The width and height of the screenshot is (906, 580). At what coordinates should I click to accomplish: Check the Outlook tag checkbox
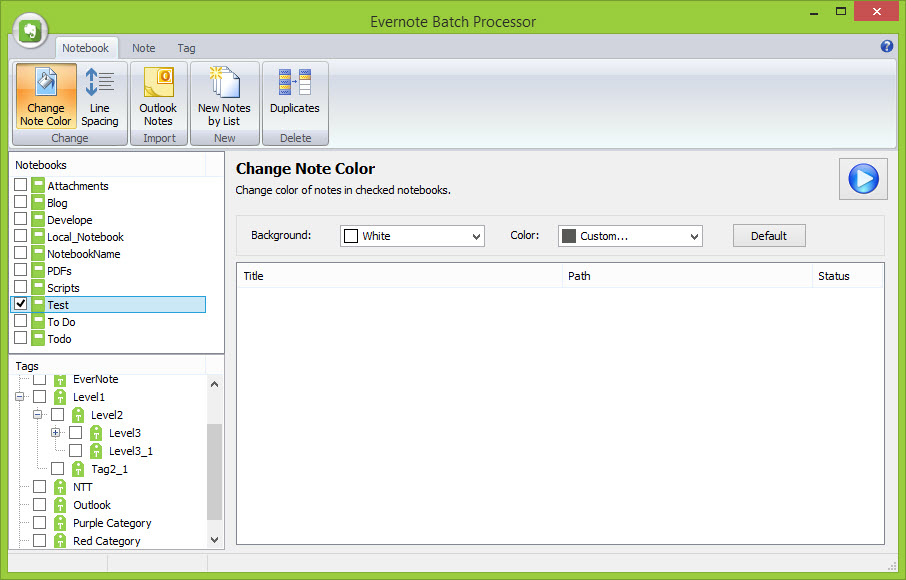tap(39, 504)
